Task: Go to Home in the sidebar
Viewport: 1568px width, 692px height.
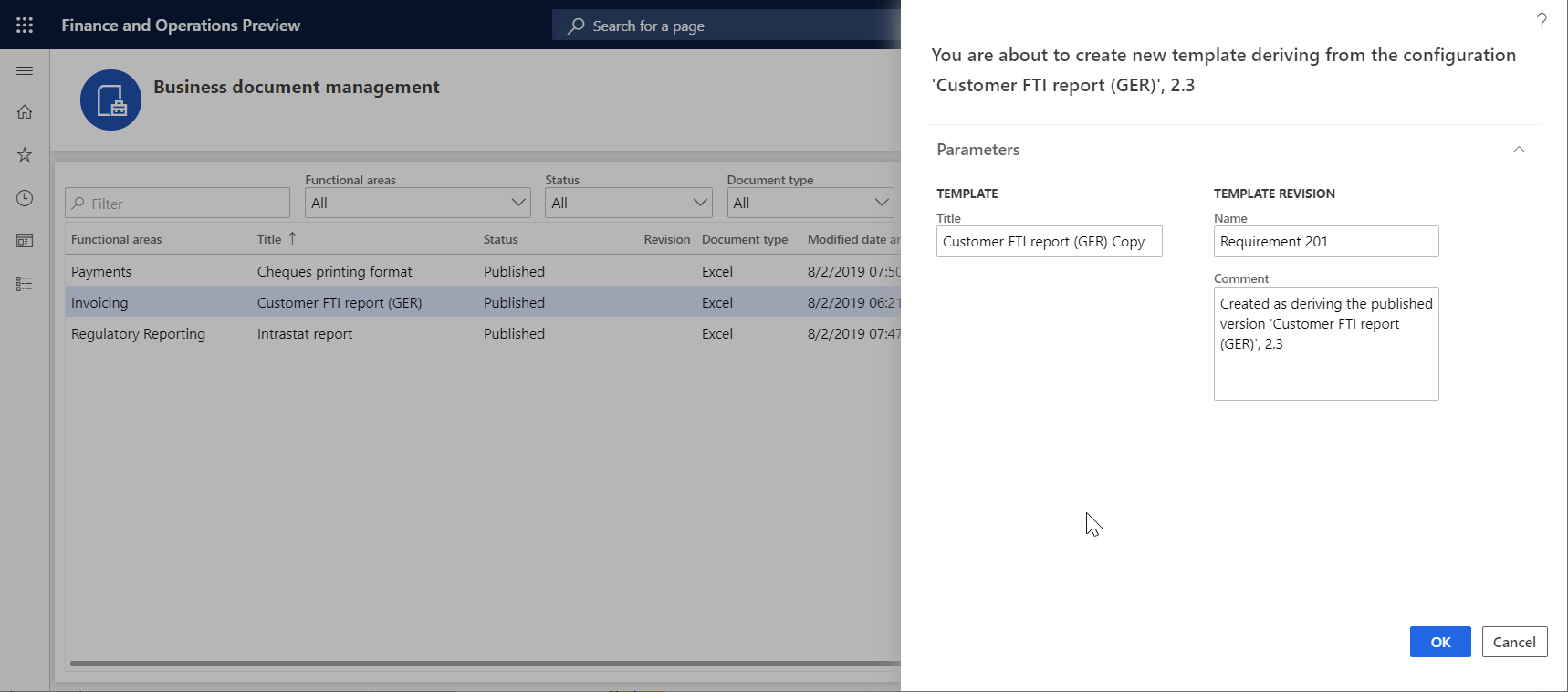Action: click(x=25, y=112)
